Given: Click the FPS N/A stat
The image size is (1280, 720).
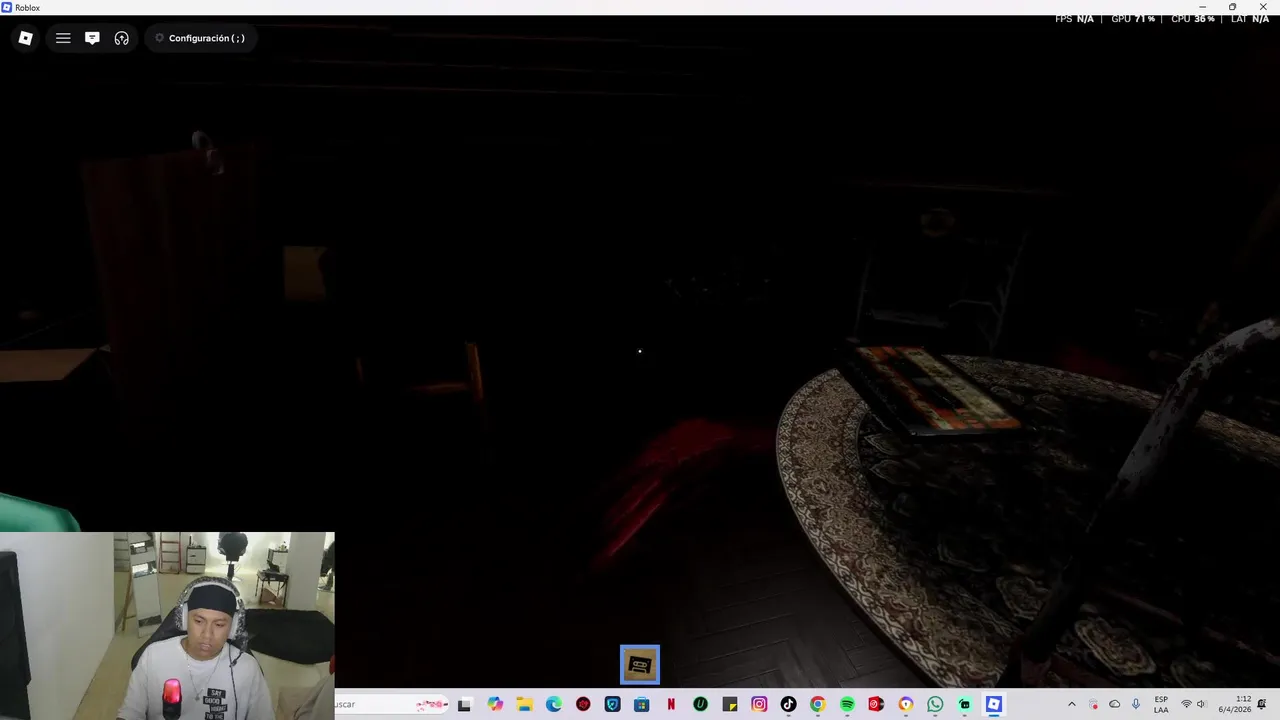Looking at the screenshot, I should (1074, 19).
